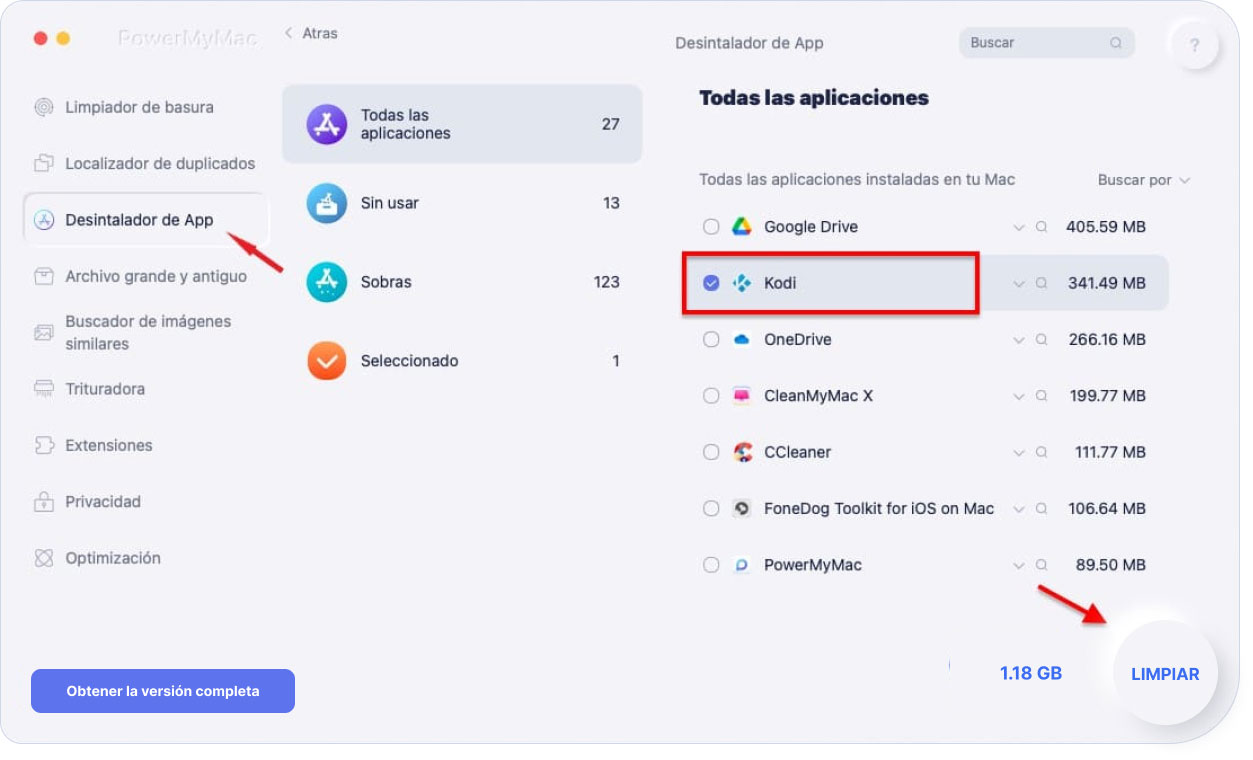Click the OneDrive cloud icon

[x=742, y=340]
